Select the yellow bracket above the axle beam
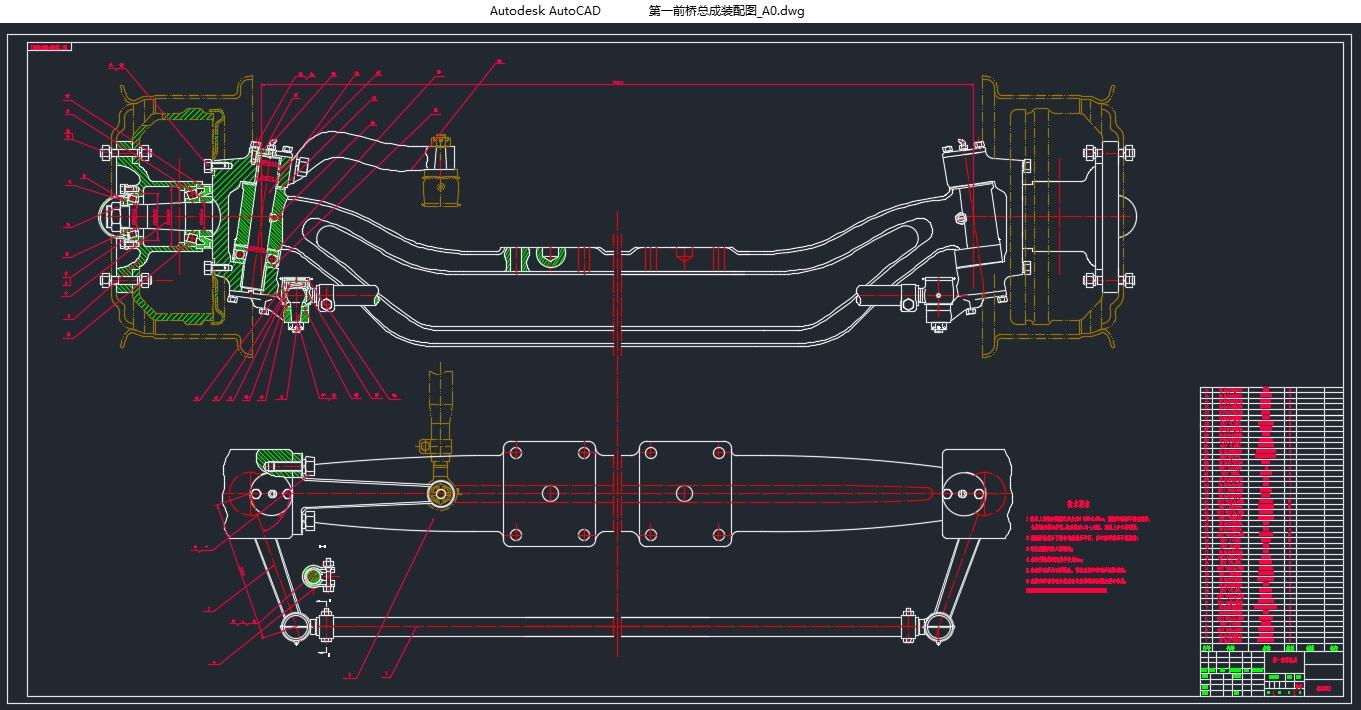 (x=441, y=170)
